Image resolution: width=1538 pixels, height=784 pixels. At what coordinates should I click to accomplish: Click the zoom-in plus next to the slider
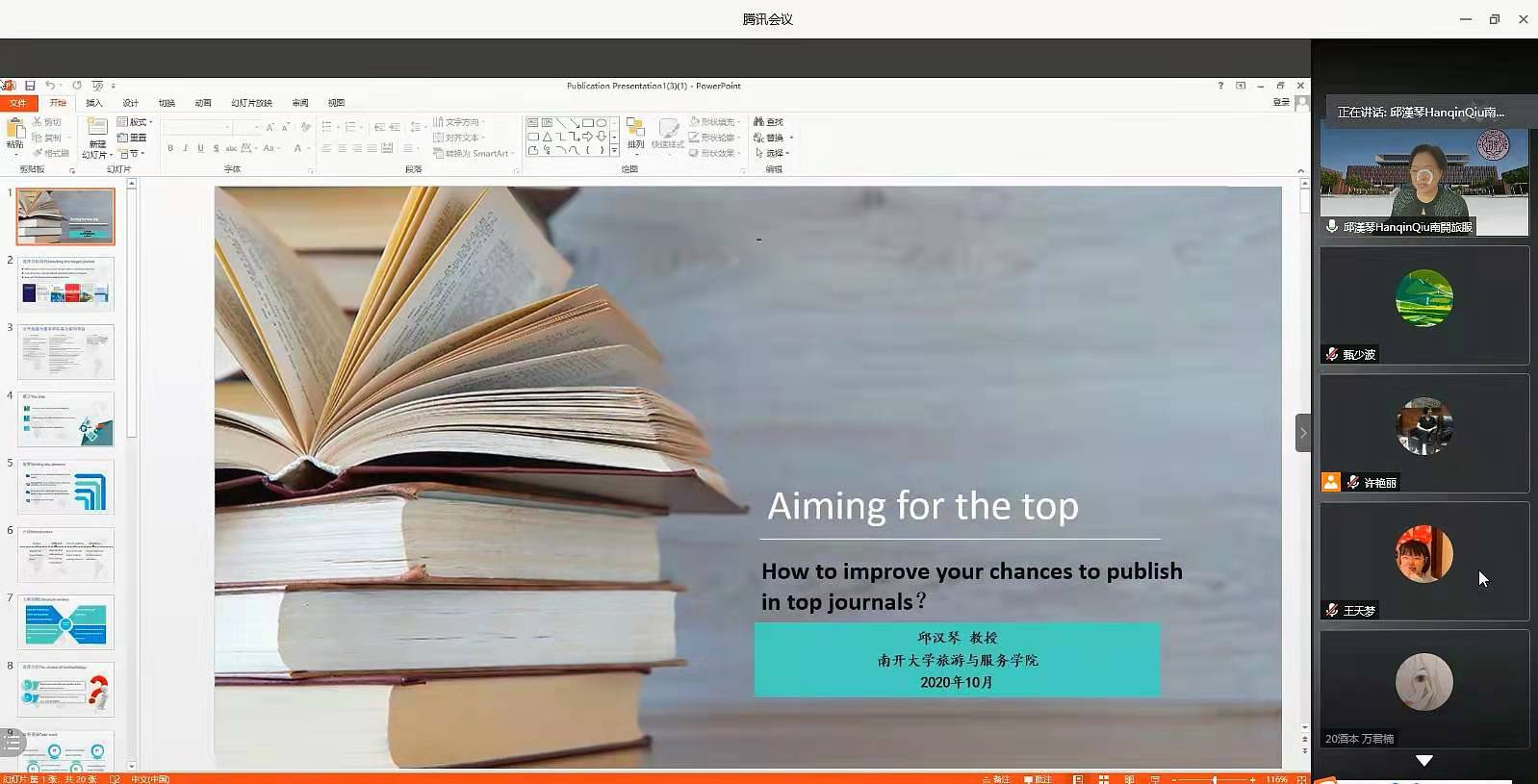(1252, 779)
